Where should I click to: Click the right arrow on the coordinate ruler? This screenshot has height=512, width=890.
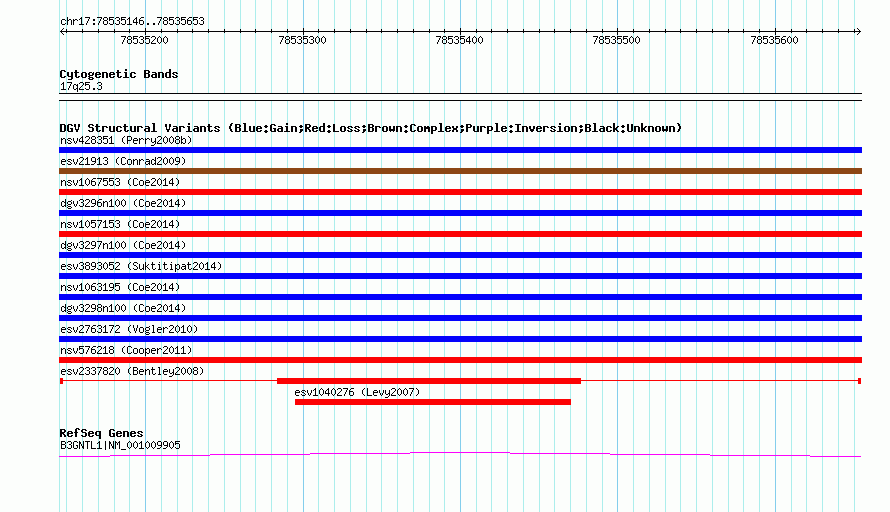tap(858, 32)
